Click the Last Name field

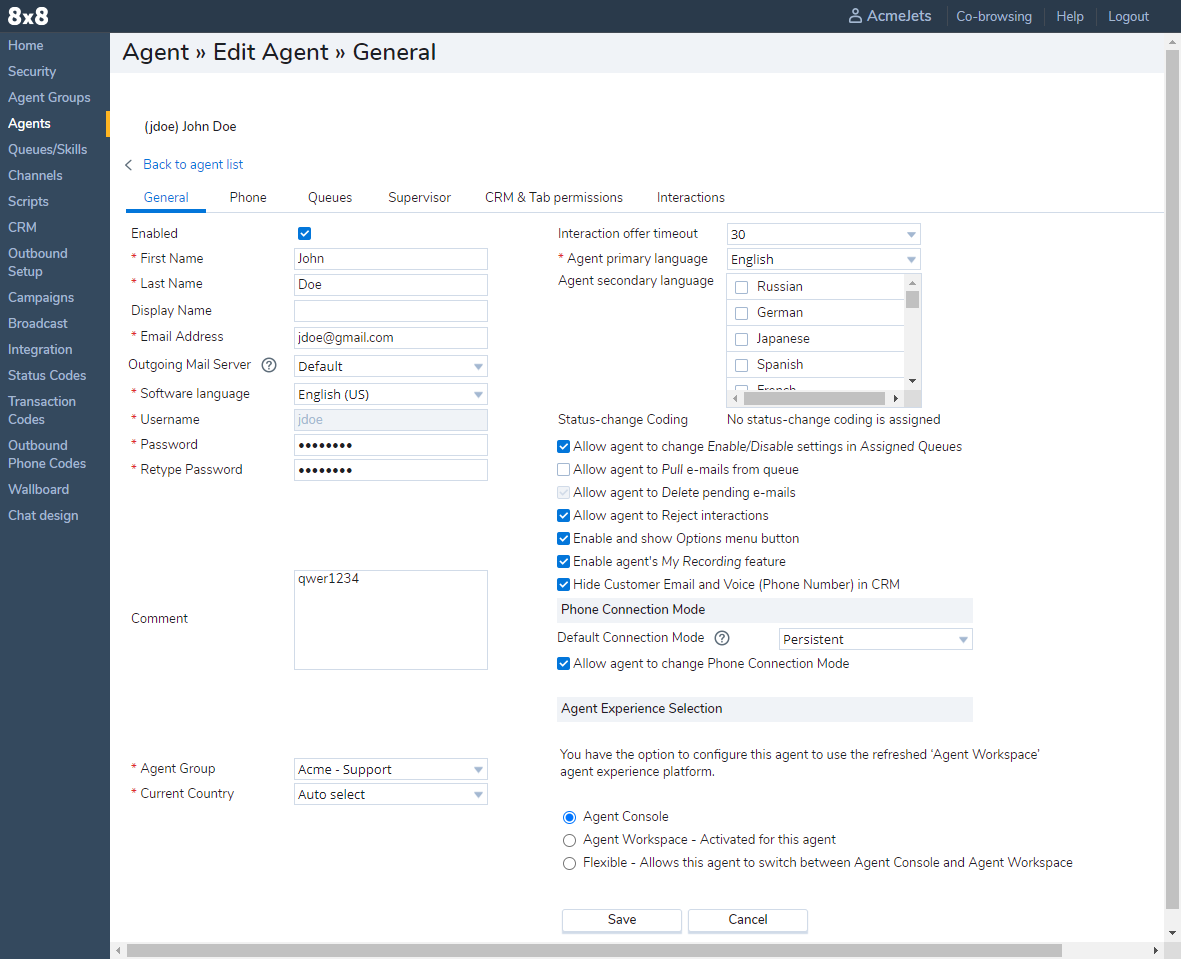[390, 284]
